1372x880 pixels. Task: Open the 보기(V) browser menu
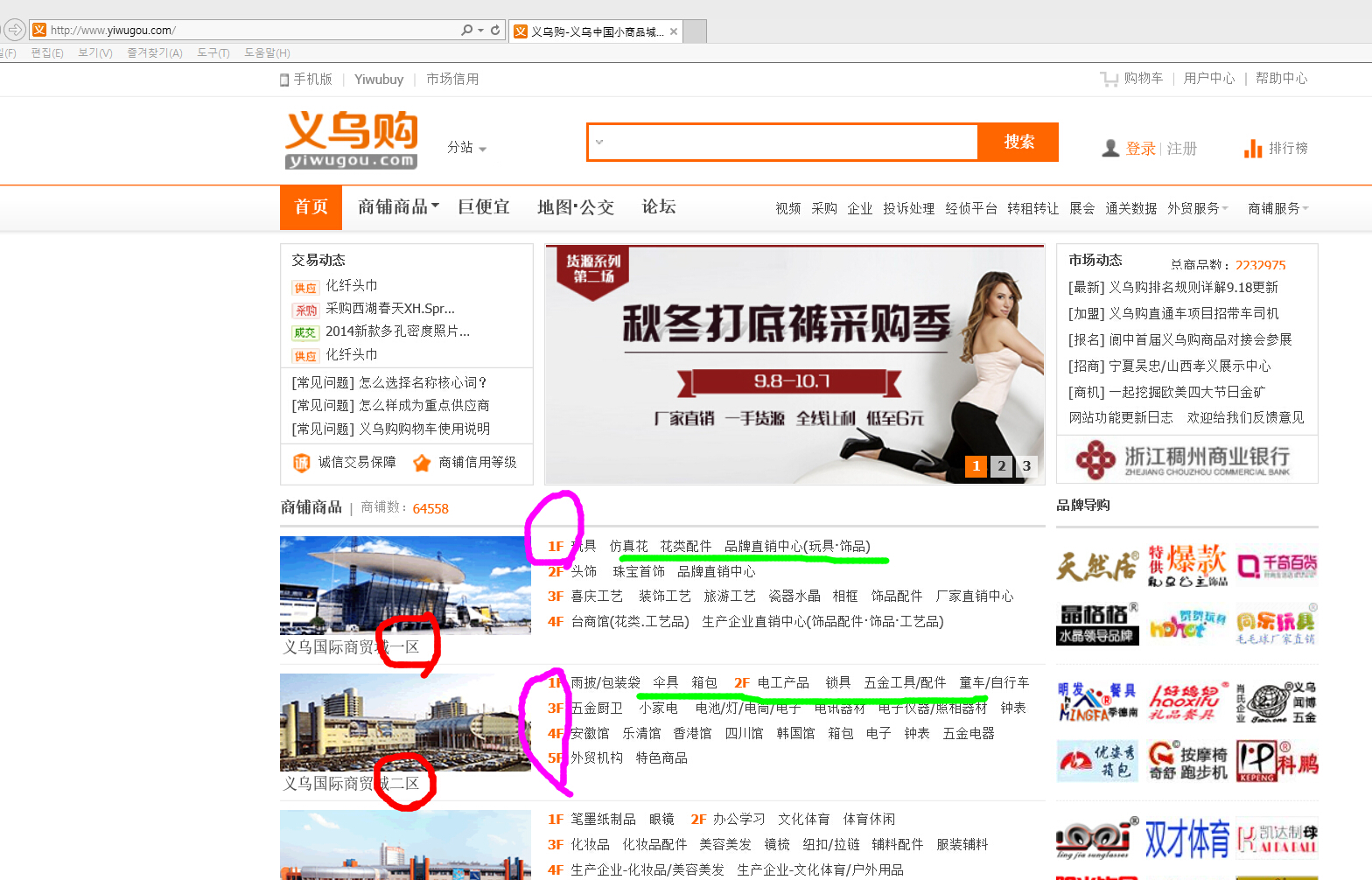pos(95,53)
